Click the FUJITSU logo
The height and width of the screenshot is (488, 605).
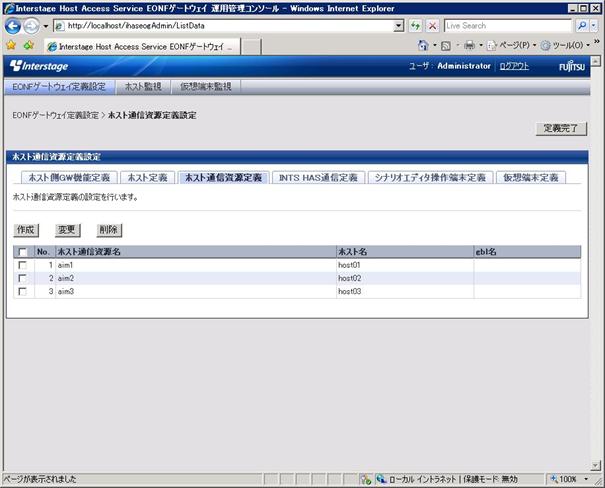(572, 67)
